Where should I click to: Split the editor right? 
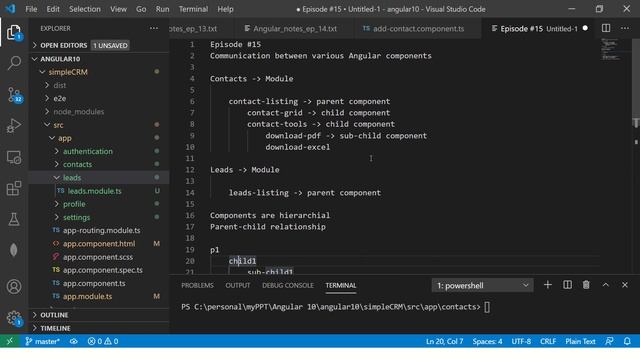[606, 28]
